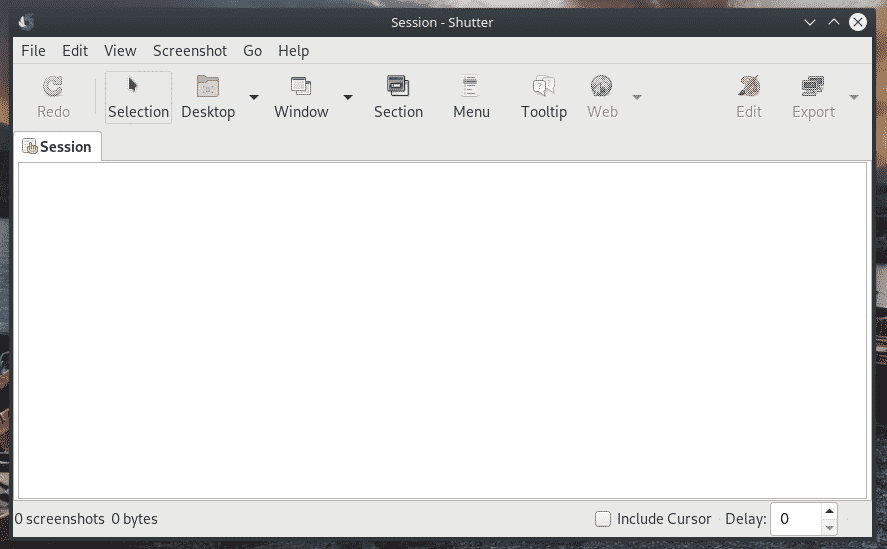Image resolution: width=887 pixels, height=549 pixels.
Task: Expand the Window capture dropdown arrow
Action: (x=348, y=97)
